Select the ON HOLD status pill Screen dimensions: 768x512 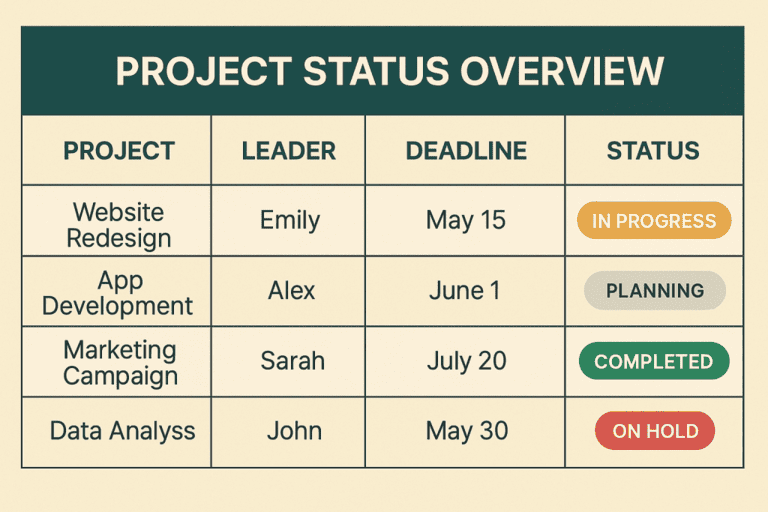point(655,431)
